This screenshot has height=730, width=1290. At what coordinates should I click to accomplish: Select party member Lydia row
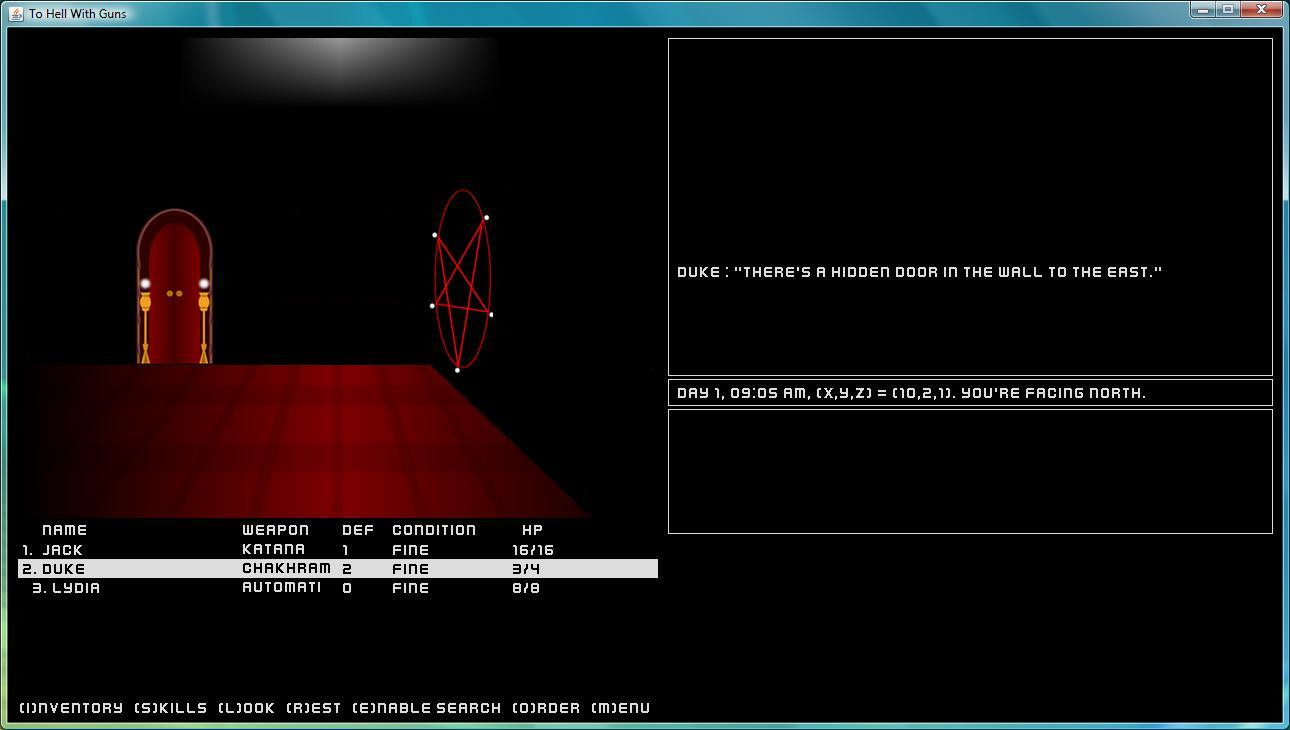[x=338, y=588]
